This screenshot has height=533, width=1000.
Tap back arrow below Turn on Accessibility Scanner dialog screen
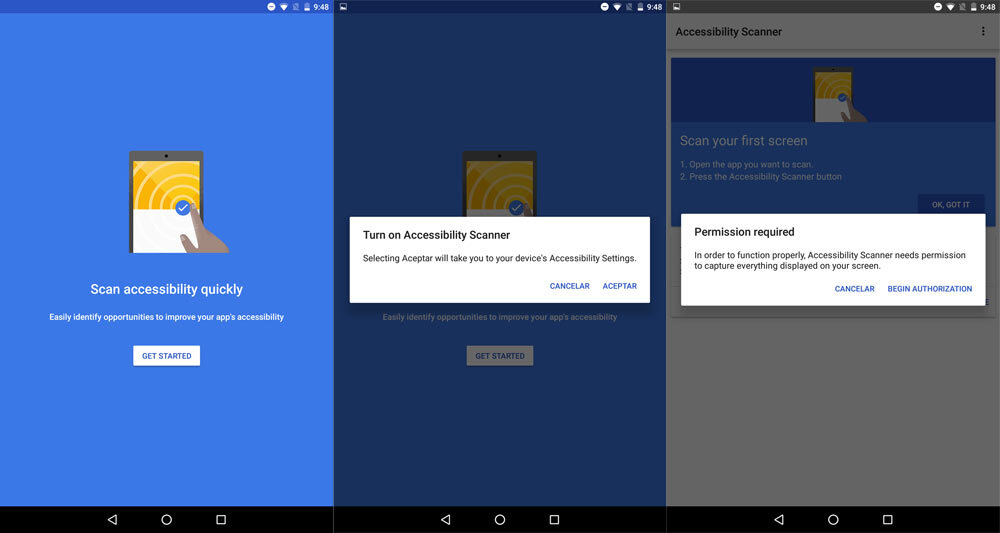pyautogui.click(x=445, y=520)
